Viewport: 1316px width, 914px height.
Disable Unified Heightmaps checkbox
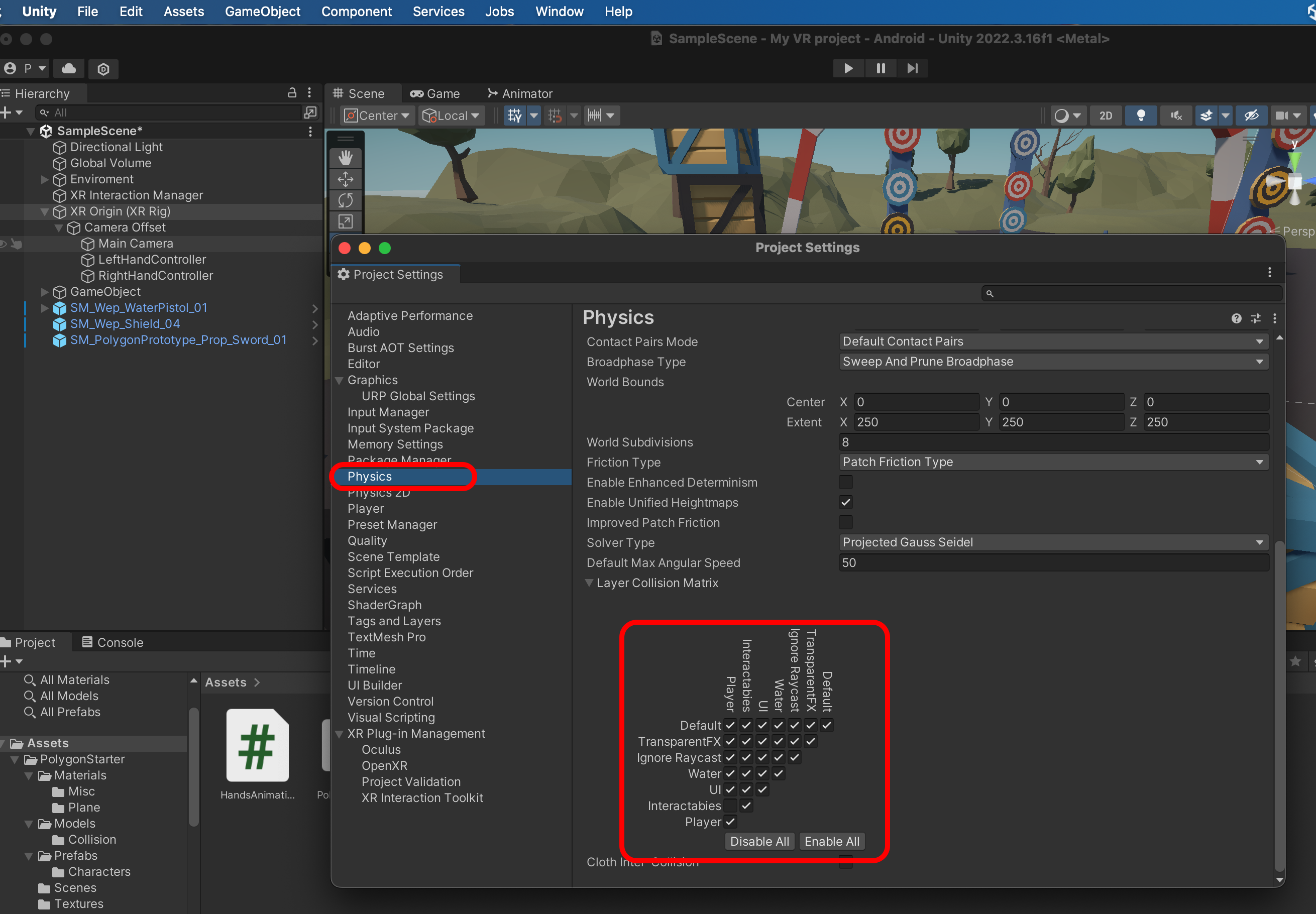(845, 502)
